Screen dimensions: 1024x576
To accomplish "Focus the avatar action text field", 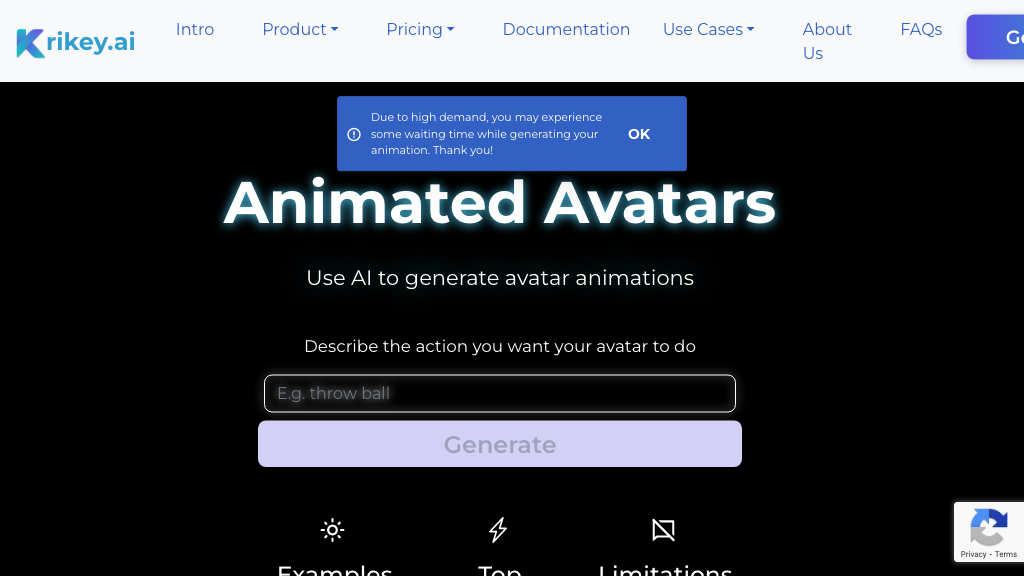I will [500, 393].
